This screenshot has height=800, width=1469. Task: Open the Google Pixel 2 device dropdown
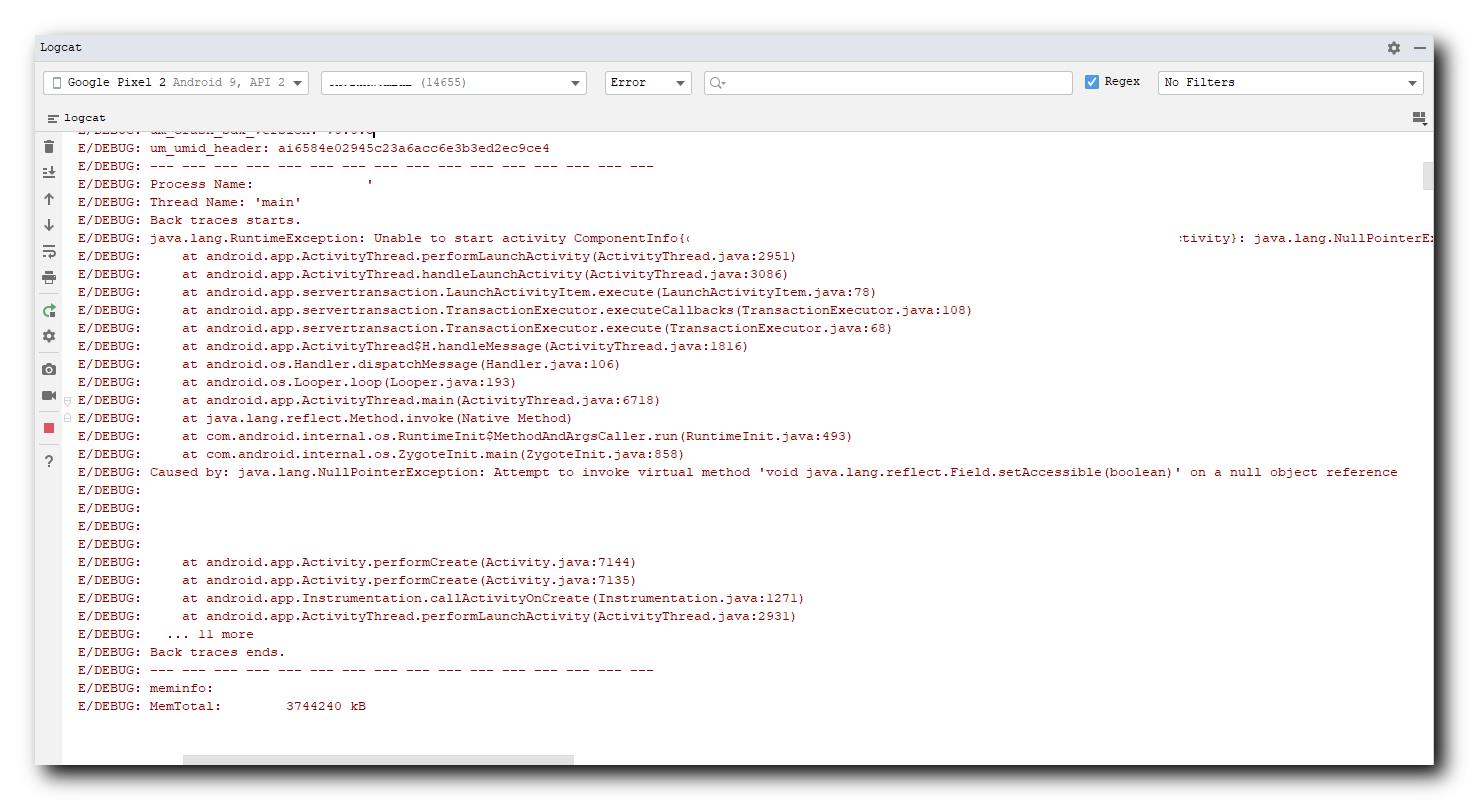tap(176, 82)
